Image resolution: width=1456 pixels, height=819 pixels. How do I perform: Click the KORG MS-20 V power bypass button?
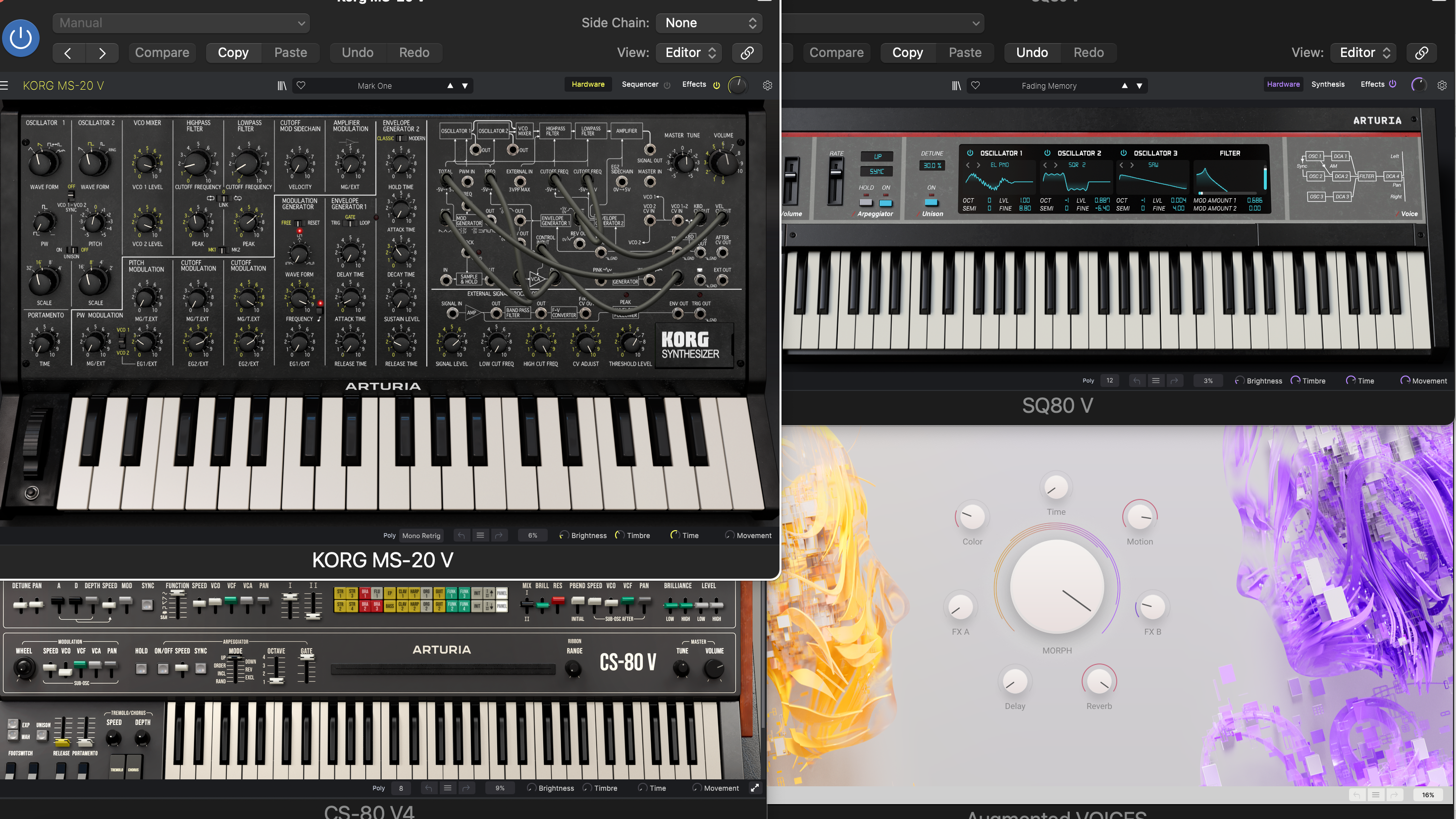[x=21, y=38]
